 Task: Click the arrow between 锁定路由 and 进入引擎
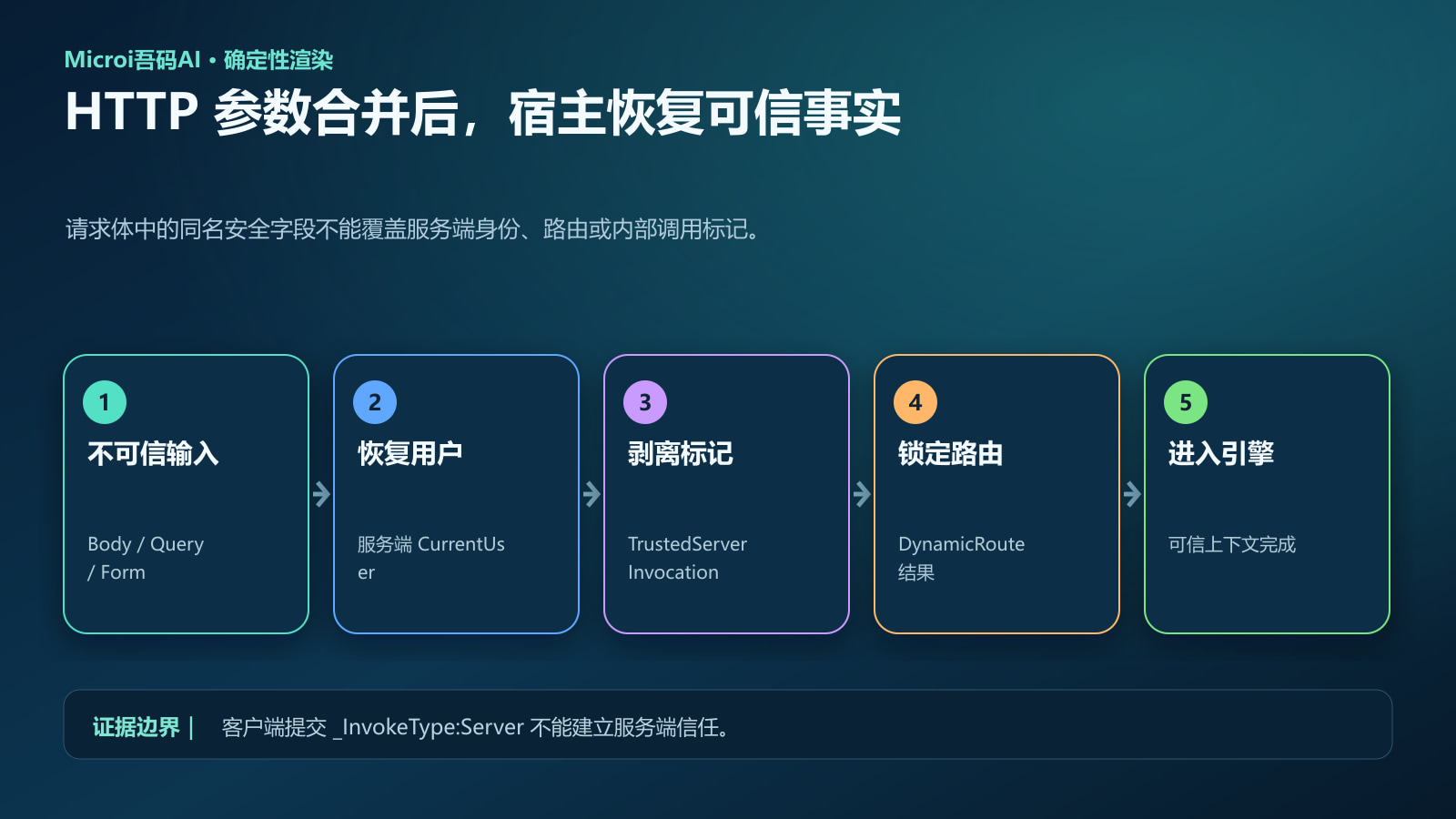pyautogui.click(x=1132, y=494)
